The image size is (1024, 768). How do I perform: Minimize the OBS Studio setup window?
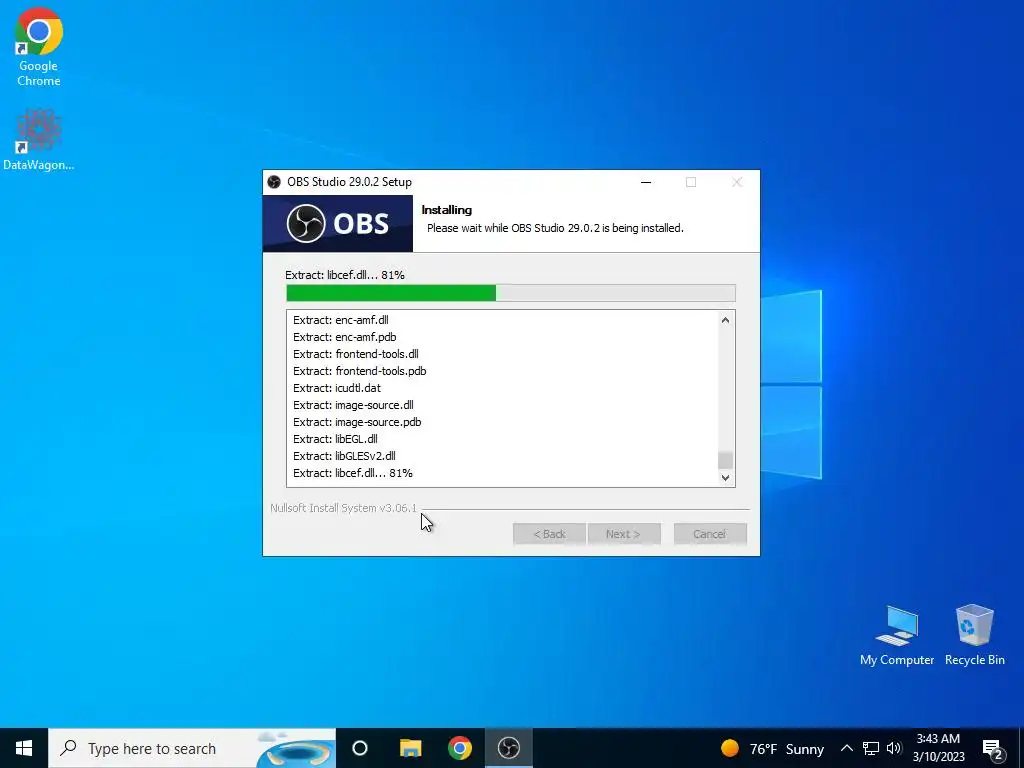coord(646,182)
